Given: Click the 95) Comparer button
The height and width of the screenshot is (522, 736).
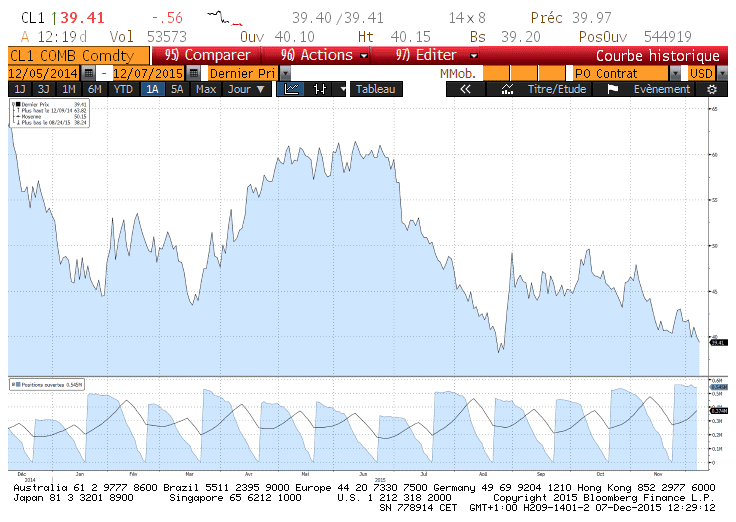Looking at the screenshot, I should click(207, 55).
